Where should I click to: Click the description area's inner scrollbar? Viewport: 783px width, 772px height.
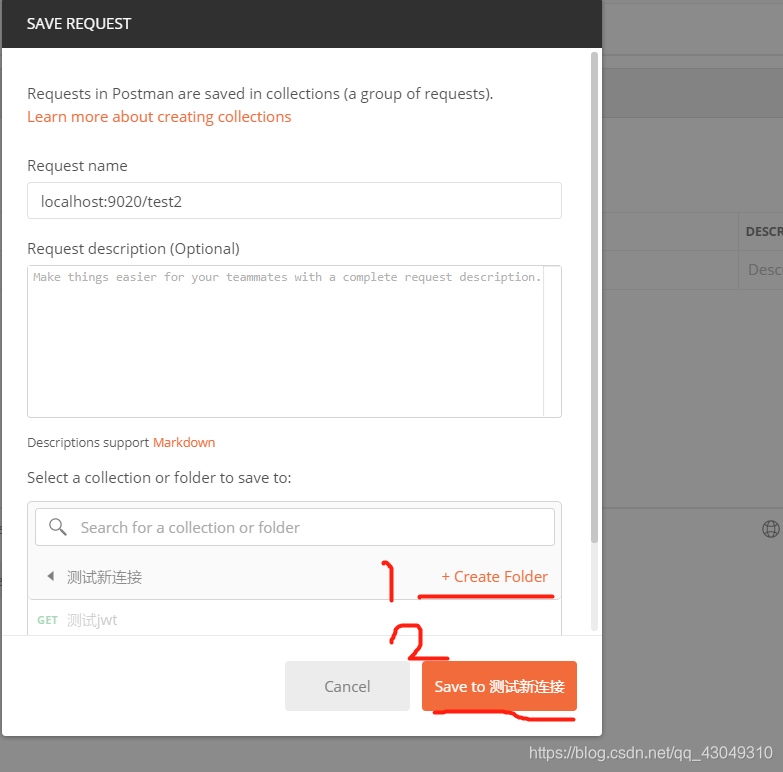point(552,342)
